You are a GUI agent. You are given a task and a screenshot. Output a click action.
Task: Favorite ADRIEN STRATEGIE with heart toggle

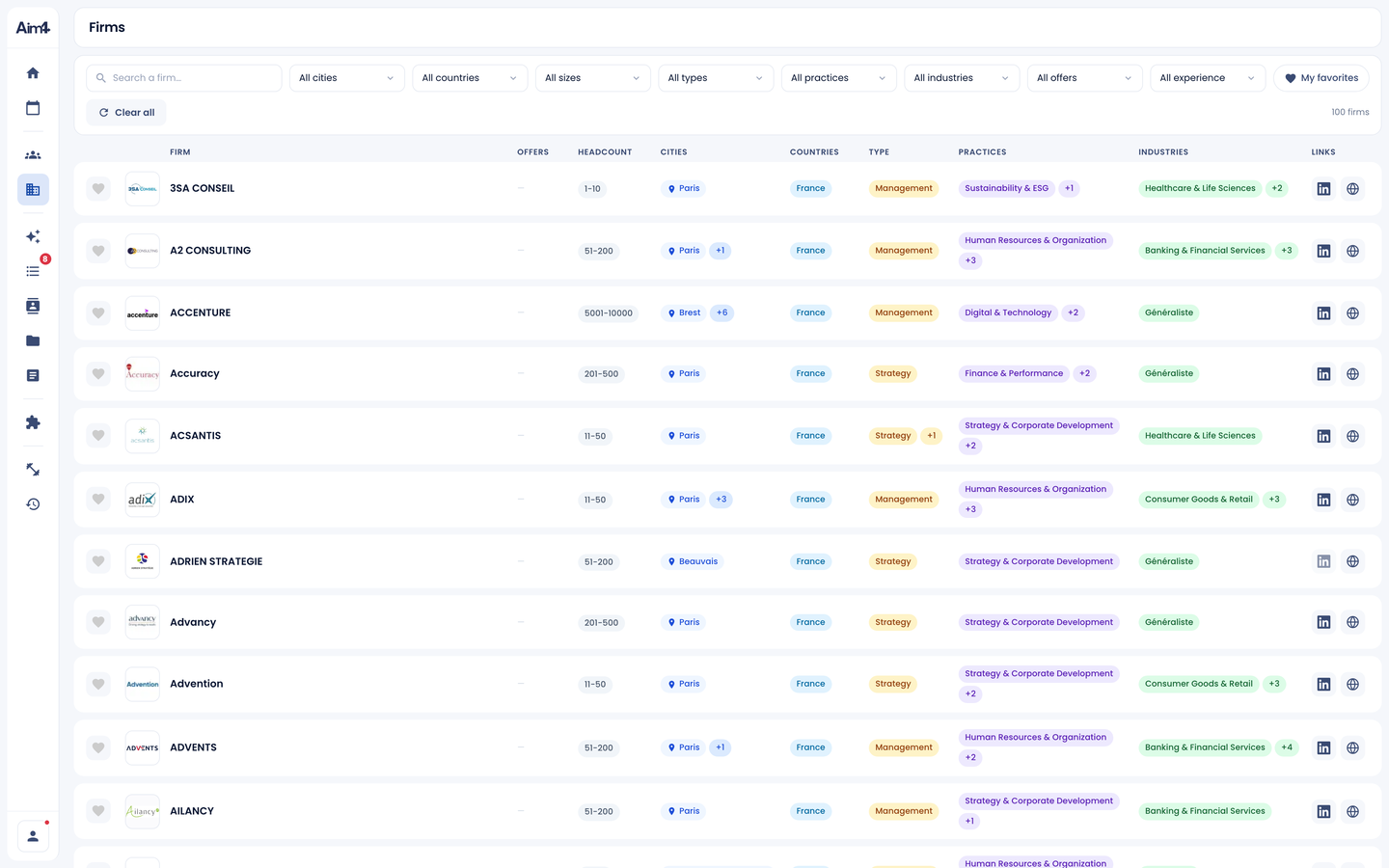[98, 561]
